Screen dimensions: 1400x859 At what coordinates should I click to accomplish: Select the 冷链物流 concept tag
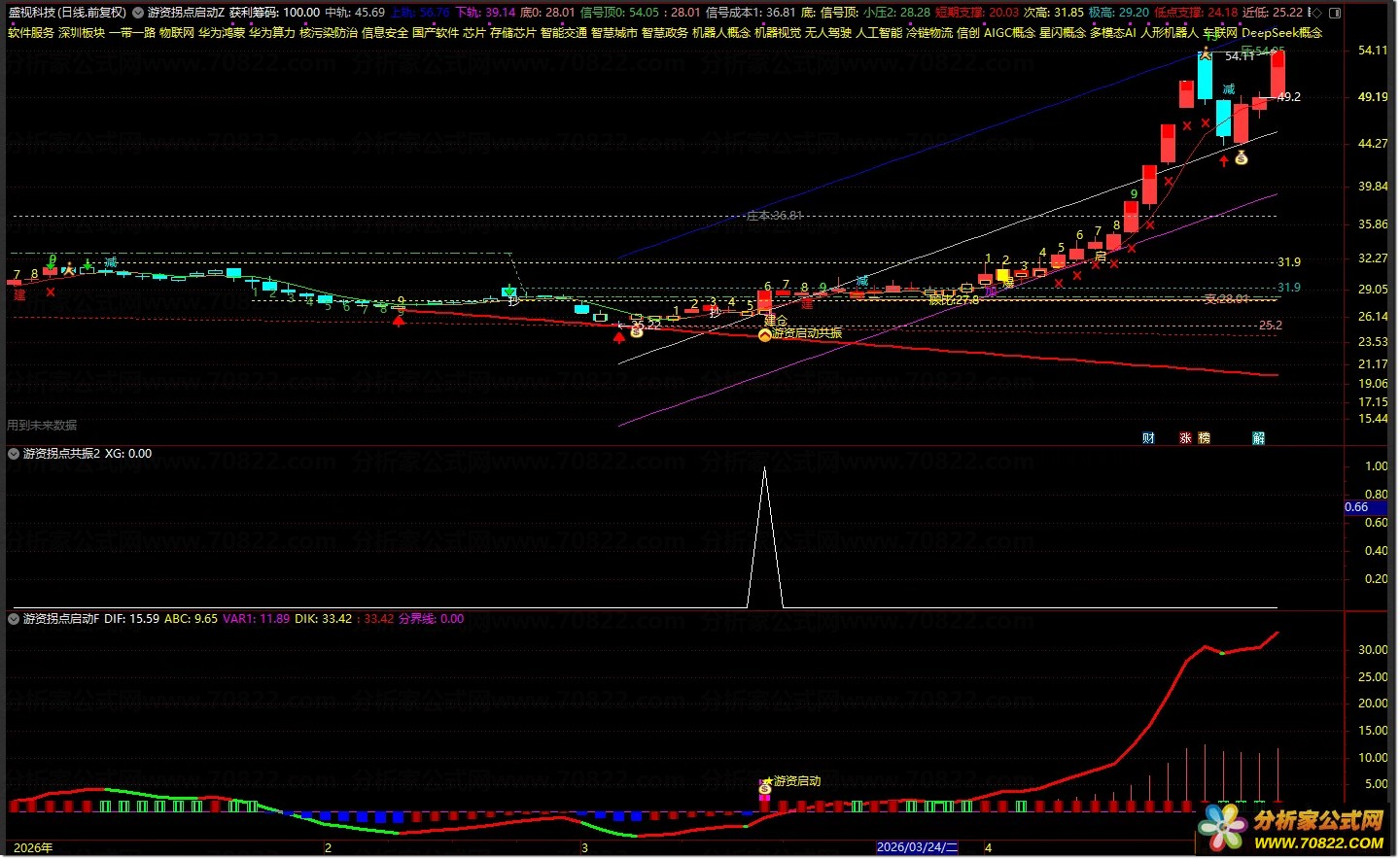[x=929, y=32]
